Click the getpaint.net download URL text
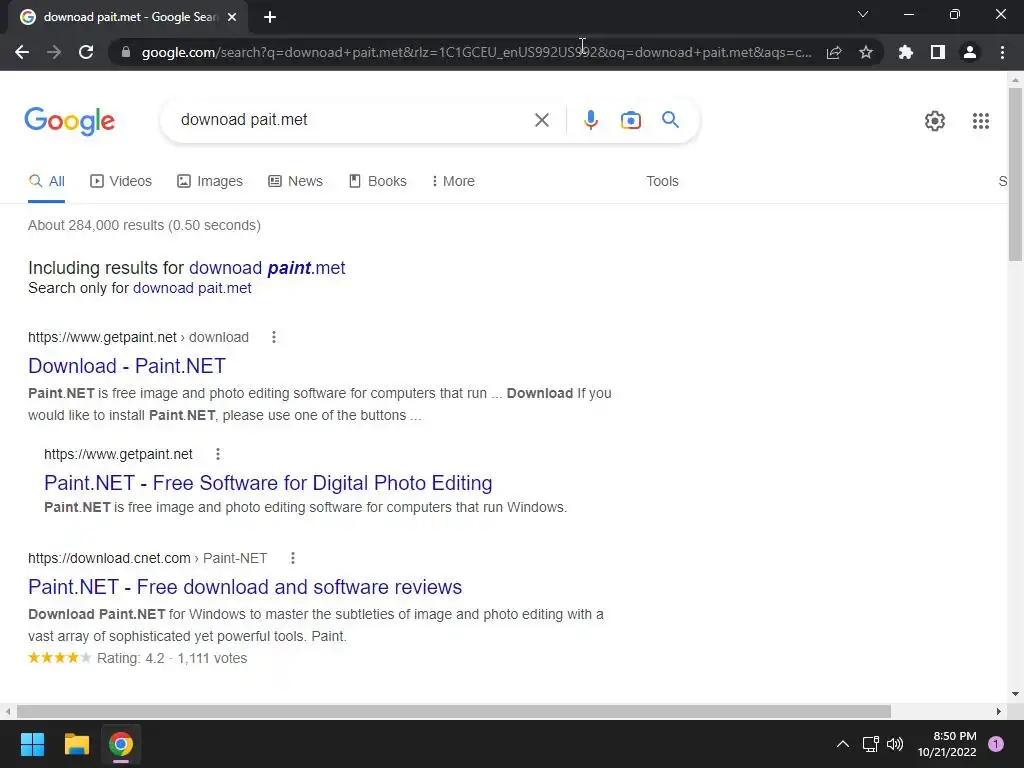The height and width of the screenshot is (768, 1024). pos(138,337)
